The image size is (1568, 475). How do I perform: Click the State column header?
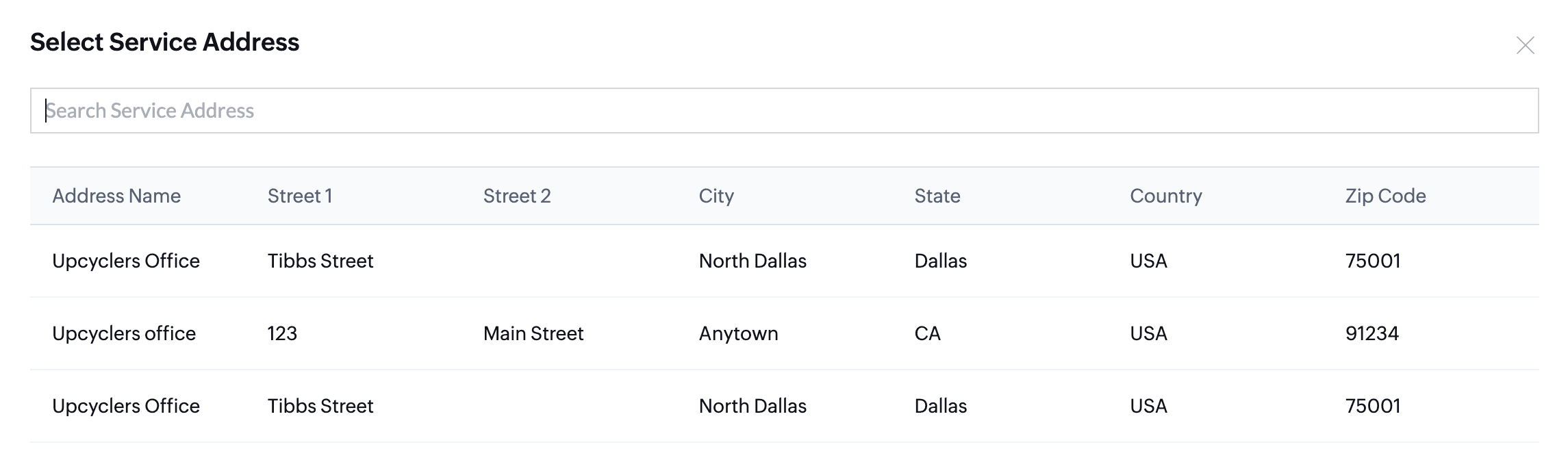(x=937, y=196)
